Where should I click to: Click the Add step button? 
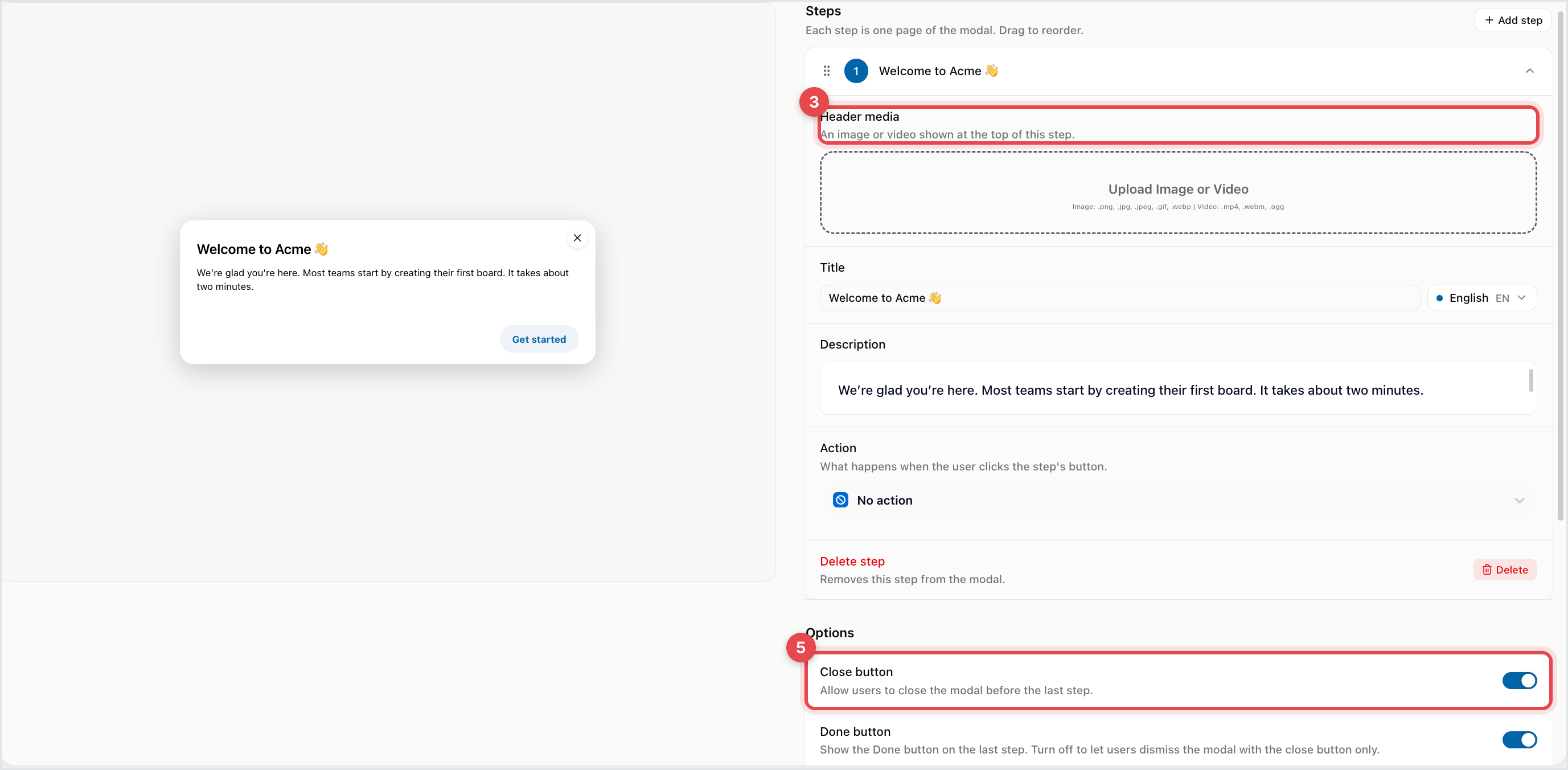pos(1512,20)
